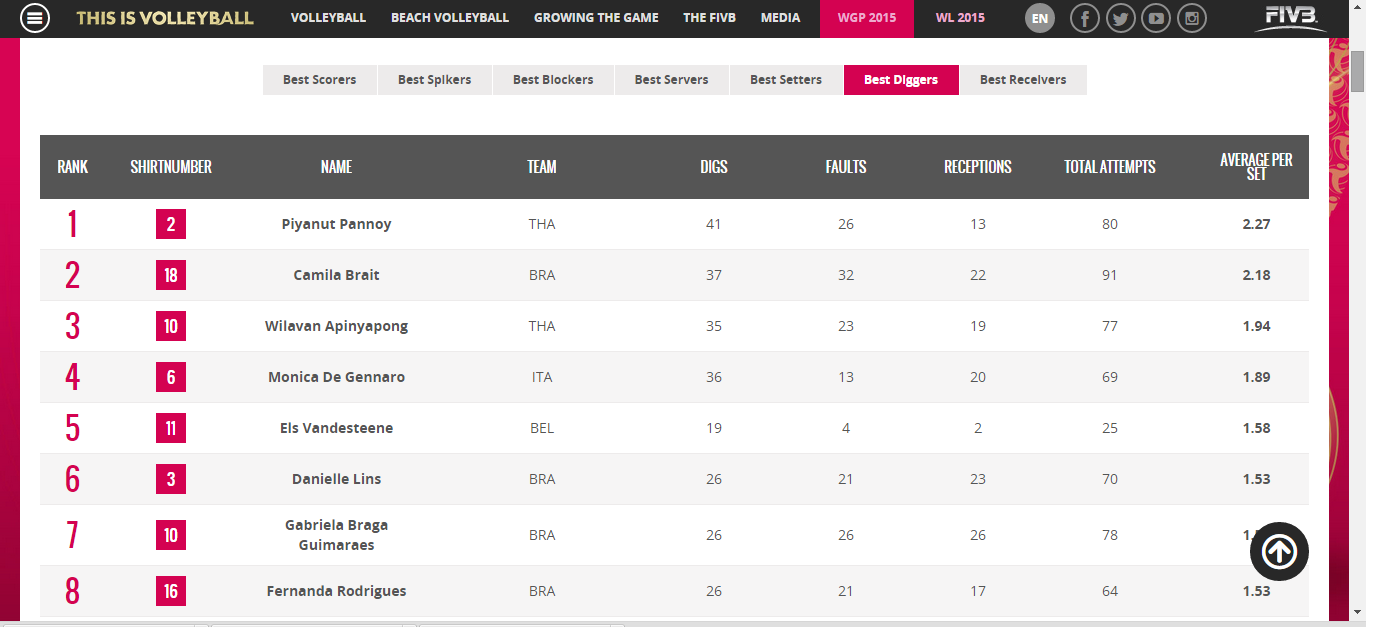The image size is (1380, 627).
Task: Open FIVB YouTube channel icon
Action: click(1155, 18)
